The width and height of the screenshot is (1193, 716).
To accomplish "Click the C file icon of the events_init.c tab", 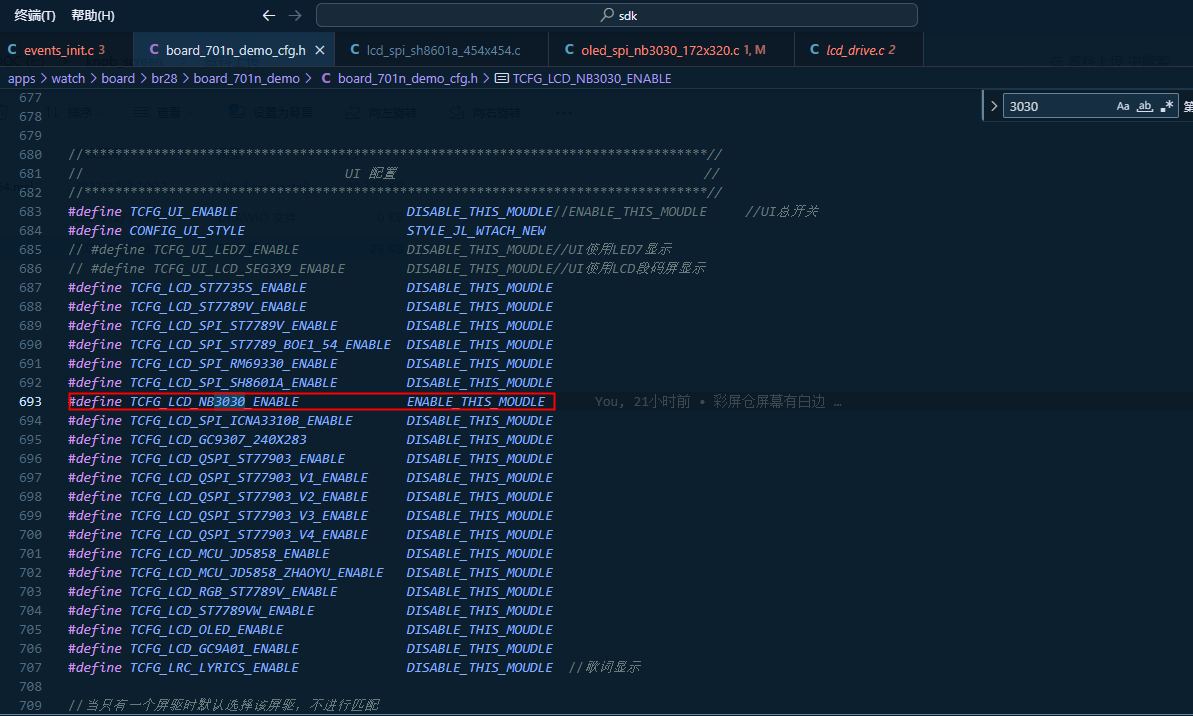I will tap(12, 49).
